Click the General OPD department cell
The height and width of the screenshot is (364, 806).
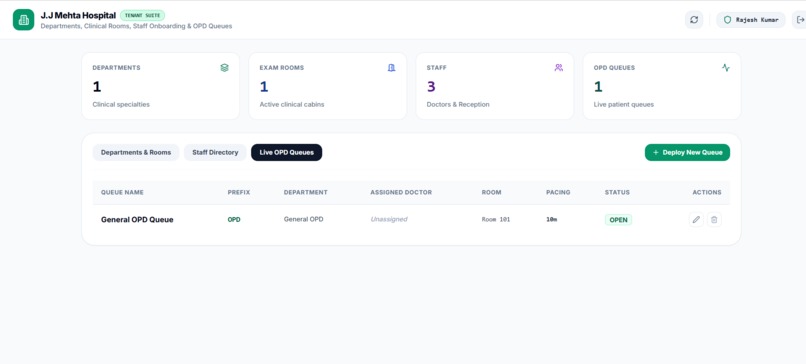tap(303, 219)
